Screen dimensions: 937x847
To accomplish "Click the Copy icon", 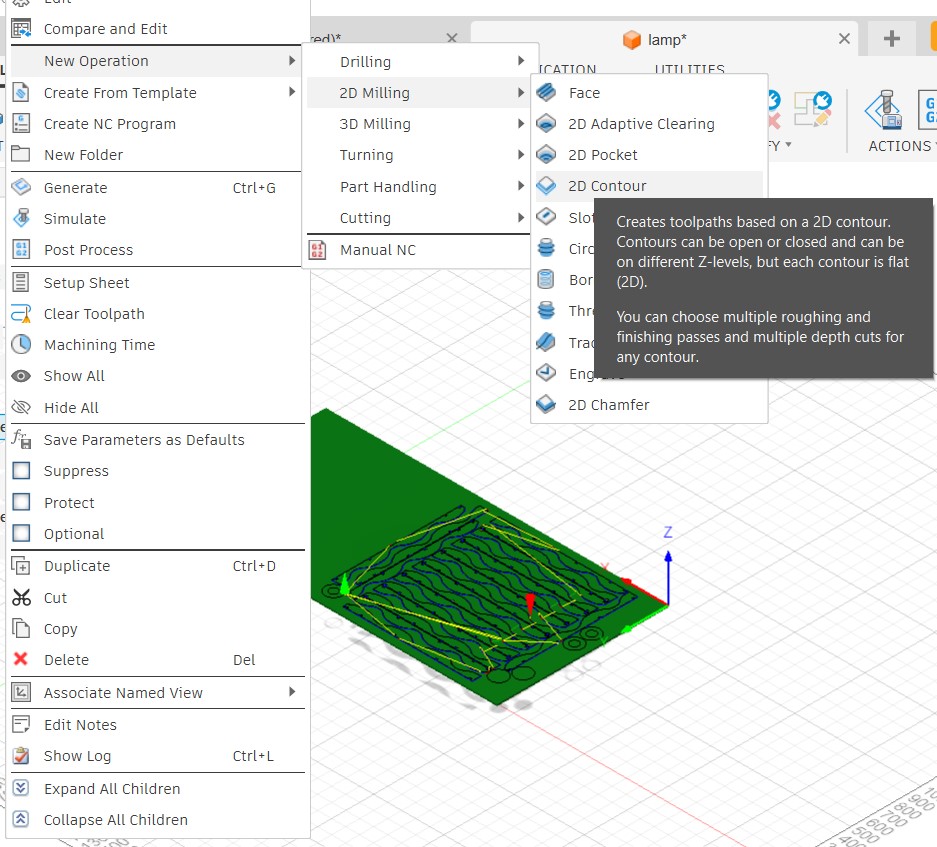I will click(x=21, y=628).
